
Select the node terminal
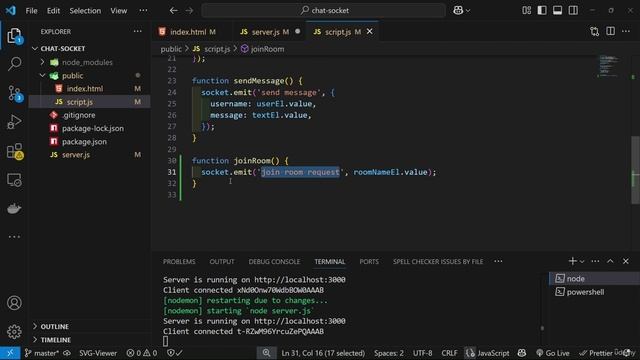click(594, 279)
